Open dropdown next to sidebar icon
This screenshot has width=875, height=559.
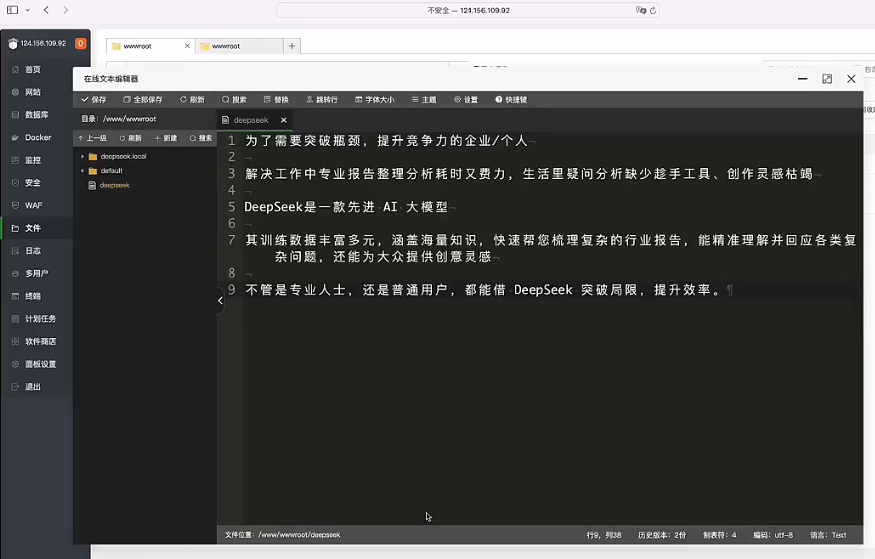click(27, 10)
